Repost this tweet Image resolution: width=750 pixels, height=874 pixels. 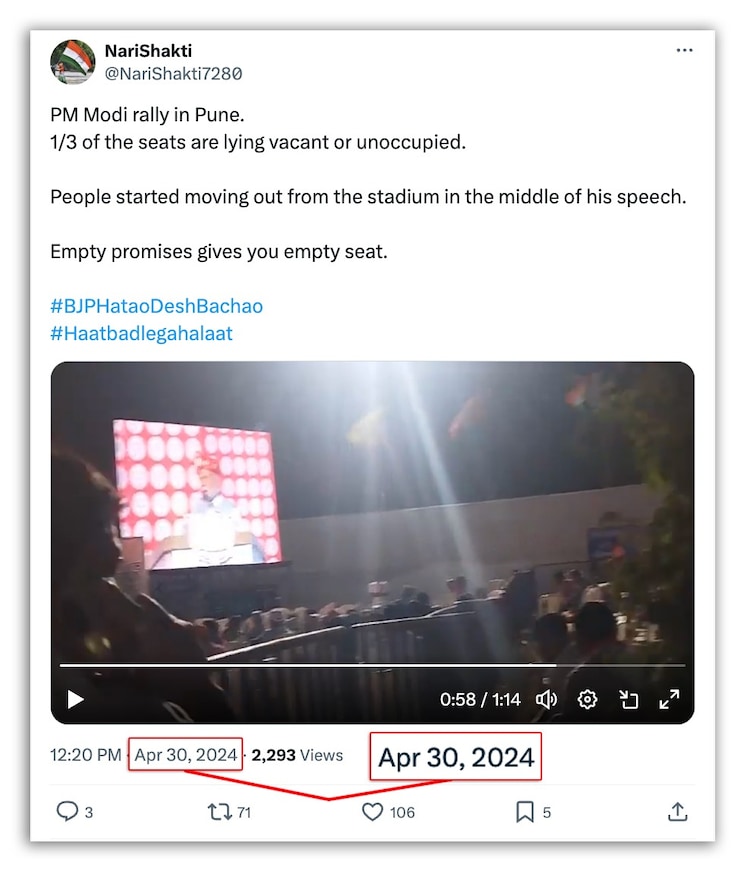pyautogui.click(x=219, y=812)
